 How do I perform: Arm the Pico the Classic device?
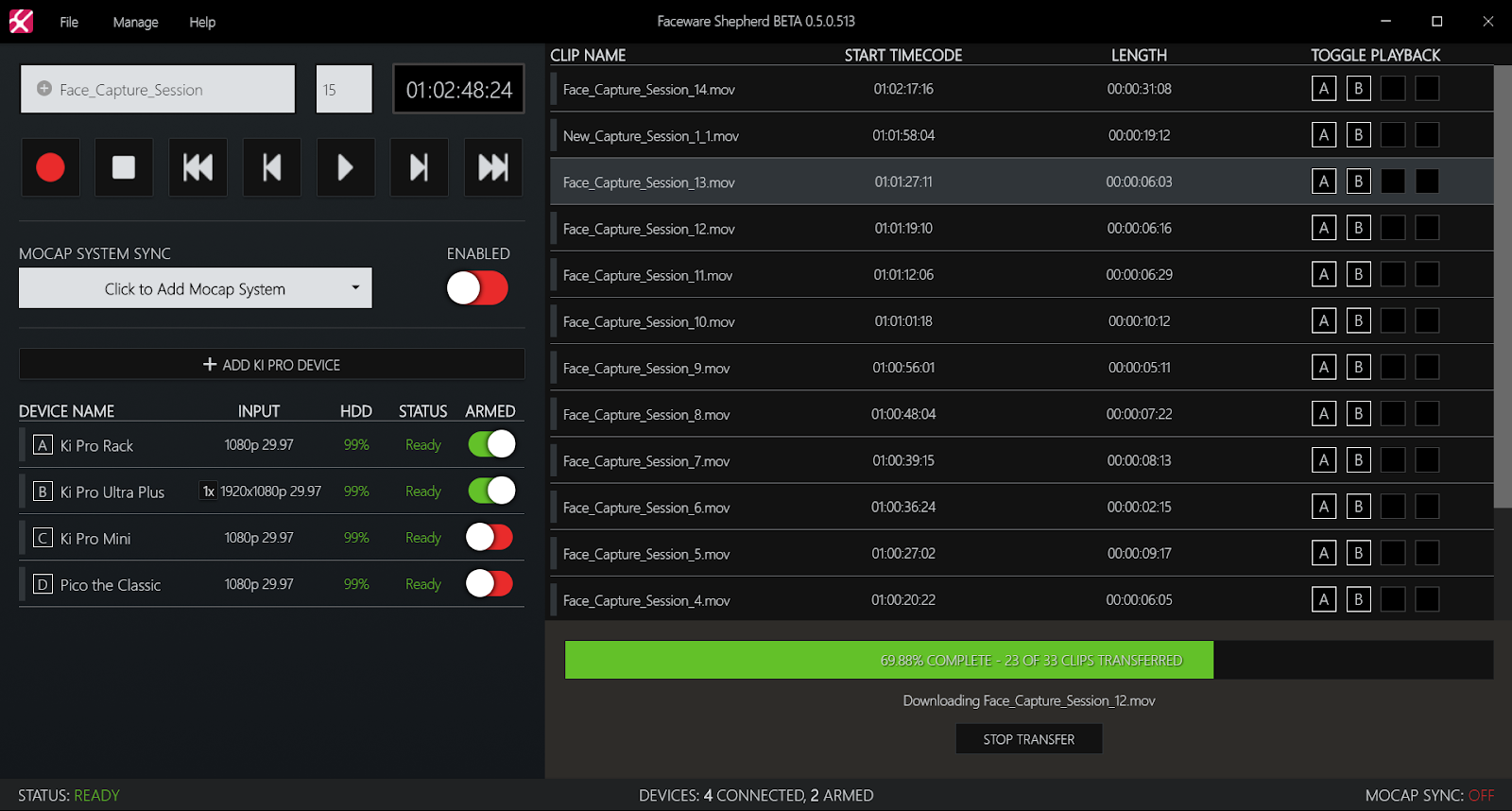tap(490, 584)
